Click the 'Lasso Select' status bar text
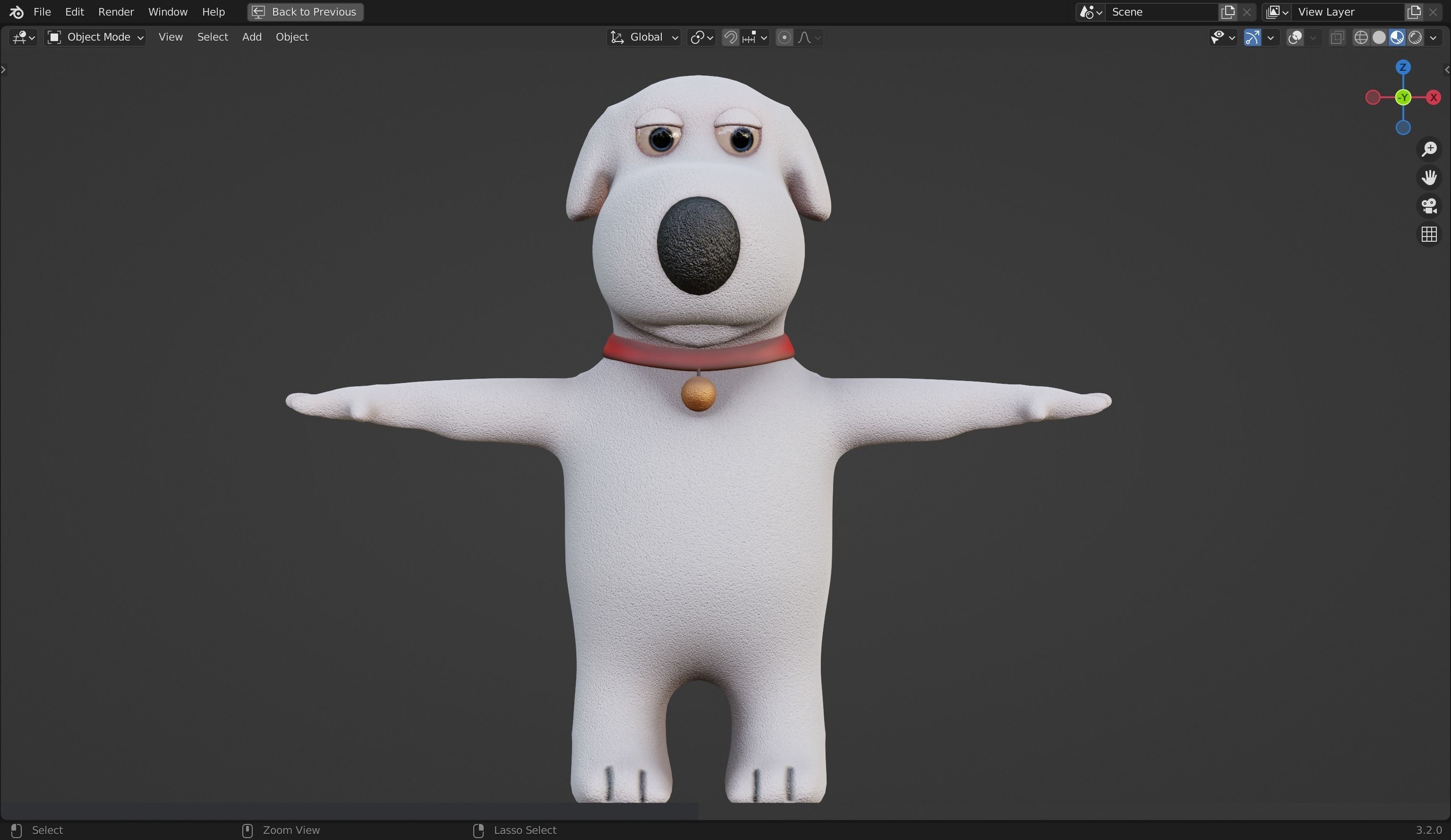Image resolution: width=1451 pixels, height=840 pixels. coord(525,830)
